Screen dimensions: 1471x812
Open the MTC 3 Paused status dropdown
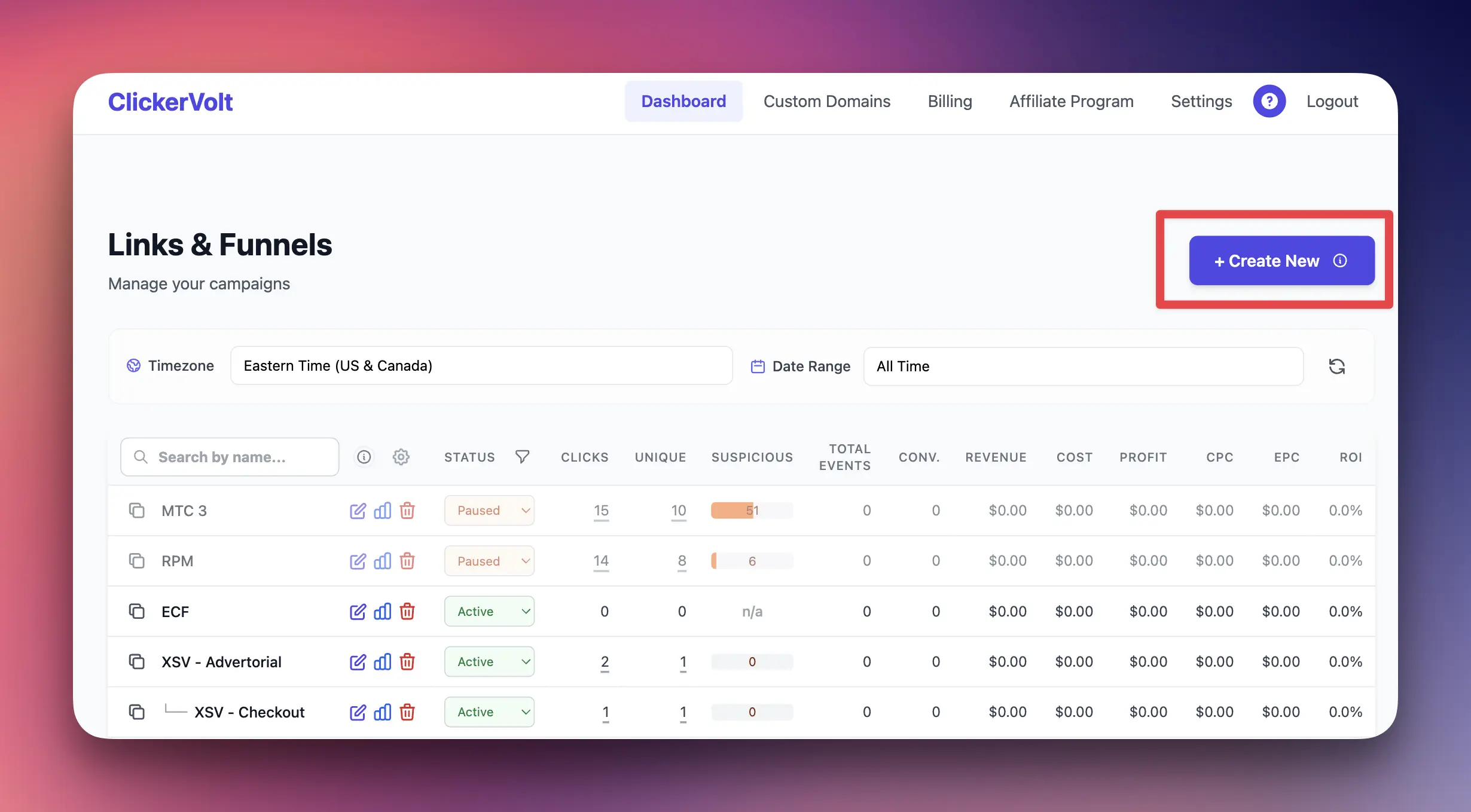tap(489, 511)
